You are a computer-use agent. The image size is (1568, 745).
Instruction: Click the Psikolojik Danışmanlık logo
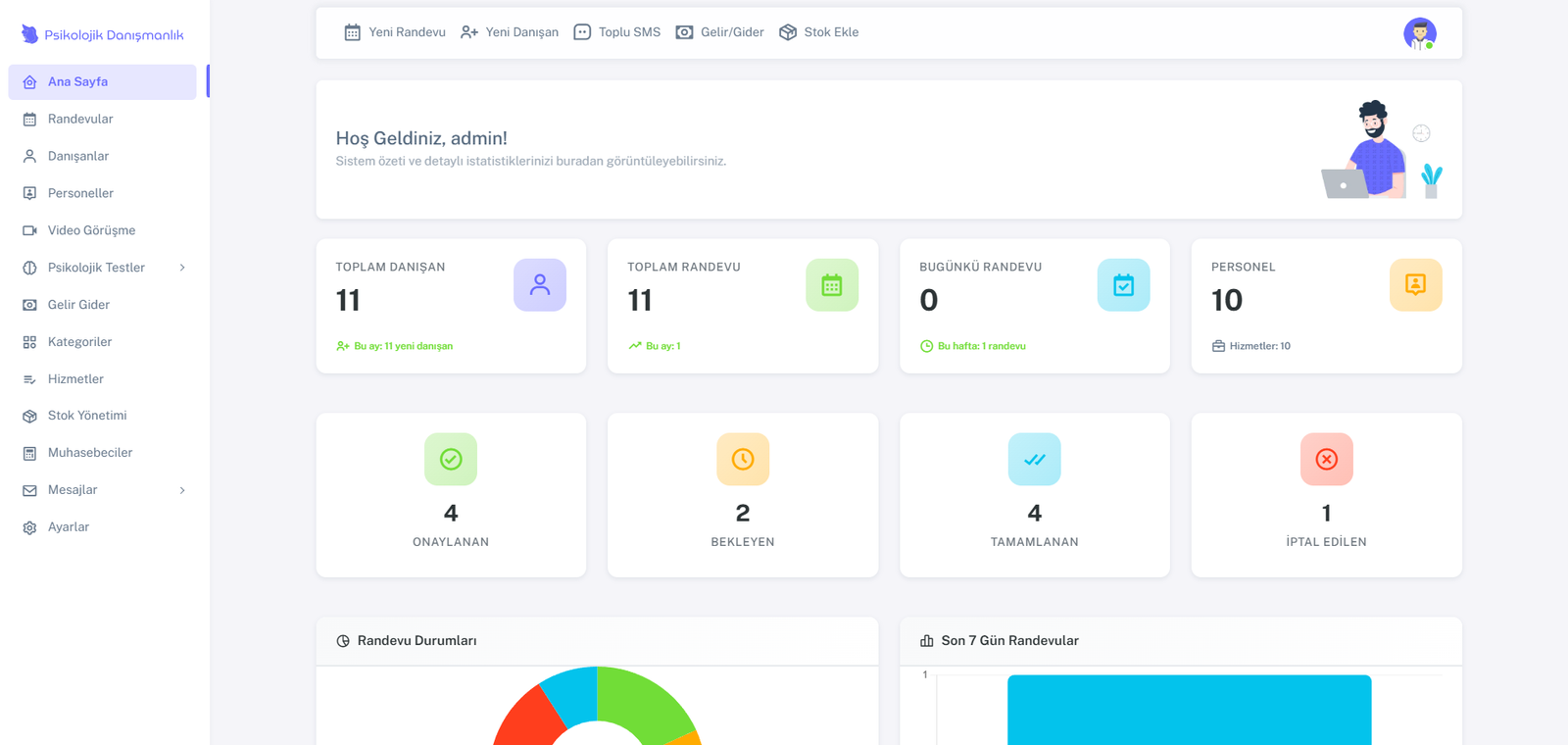tap(103, 34)
